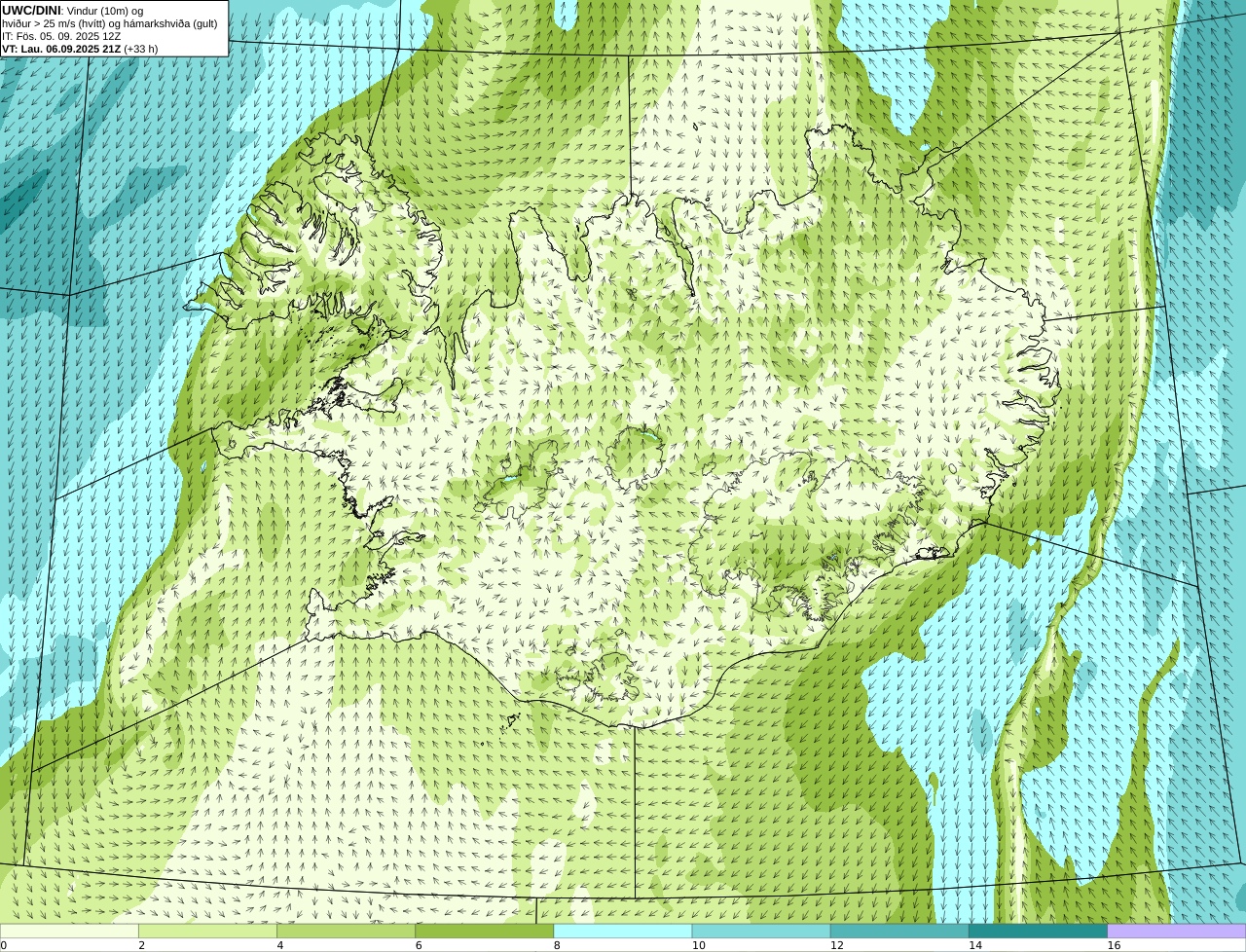Click the 12–14 m/s teal legend swatch
The image size is (1246, 952).
[x=899, y=931]
